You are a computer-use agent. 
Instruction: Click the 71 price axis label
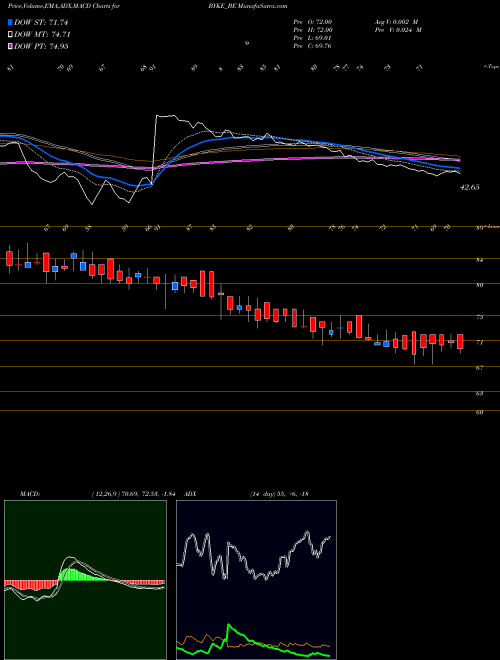click(x=479, y=343)
